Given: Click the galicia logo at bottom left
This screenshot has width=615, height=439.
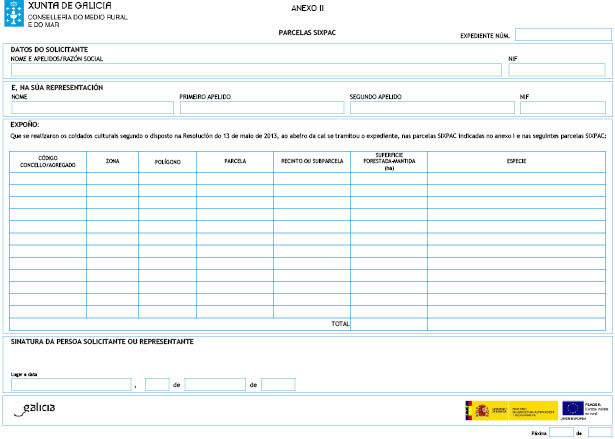Looking at the screenshot, I should (x=36, y=408).
